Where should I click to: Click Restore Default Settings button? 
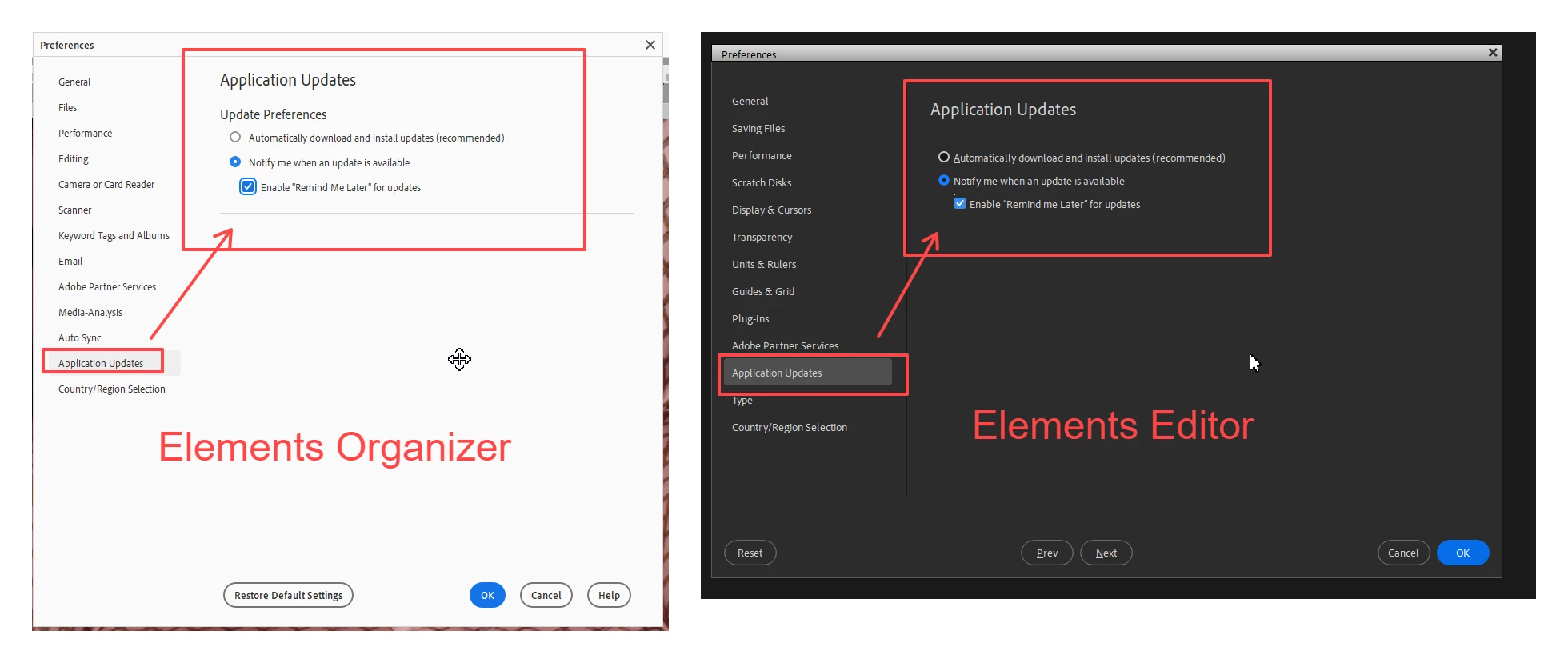click(x=288, y=595)
